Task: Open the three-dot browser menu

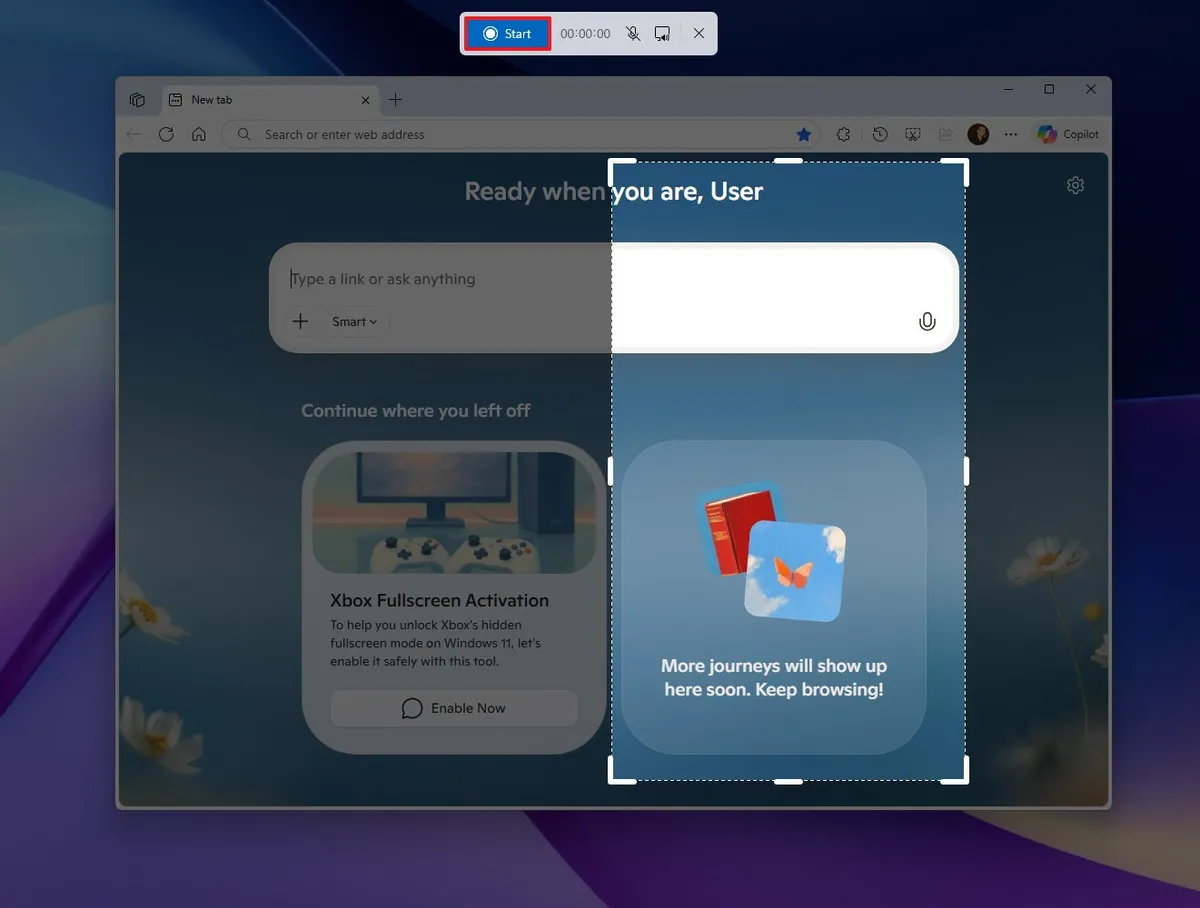Action: point(1011,133)
